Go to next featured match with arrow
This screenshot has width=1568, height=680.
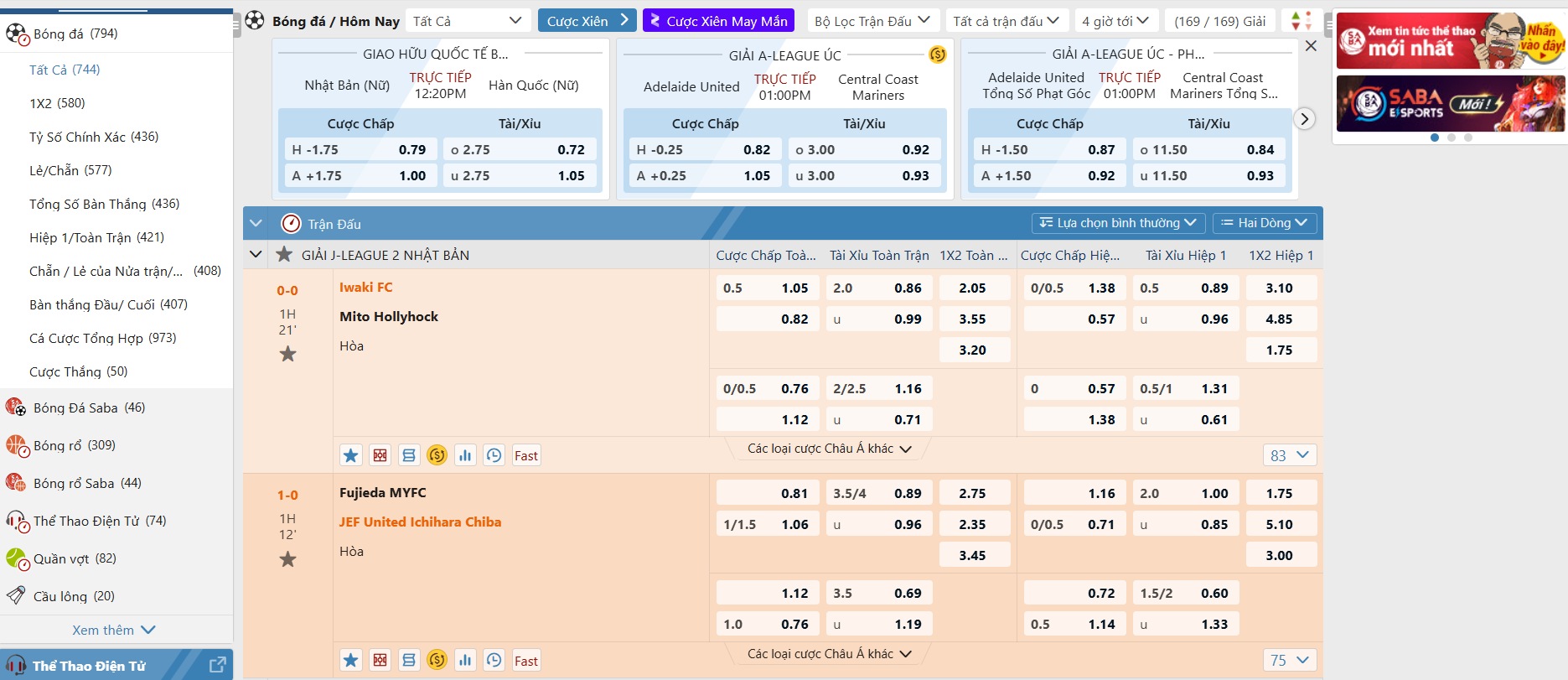1304,119
